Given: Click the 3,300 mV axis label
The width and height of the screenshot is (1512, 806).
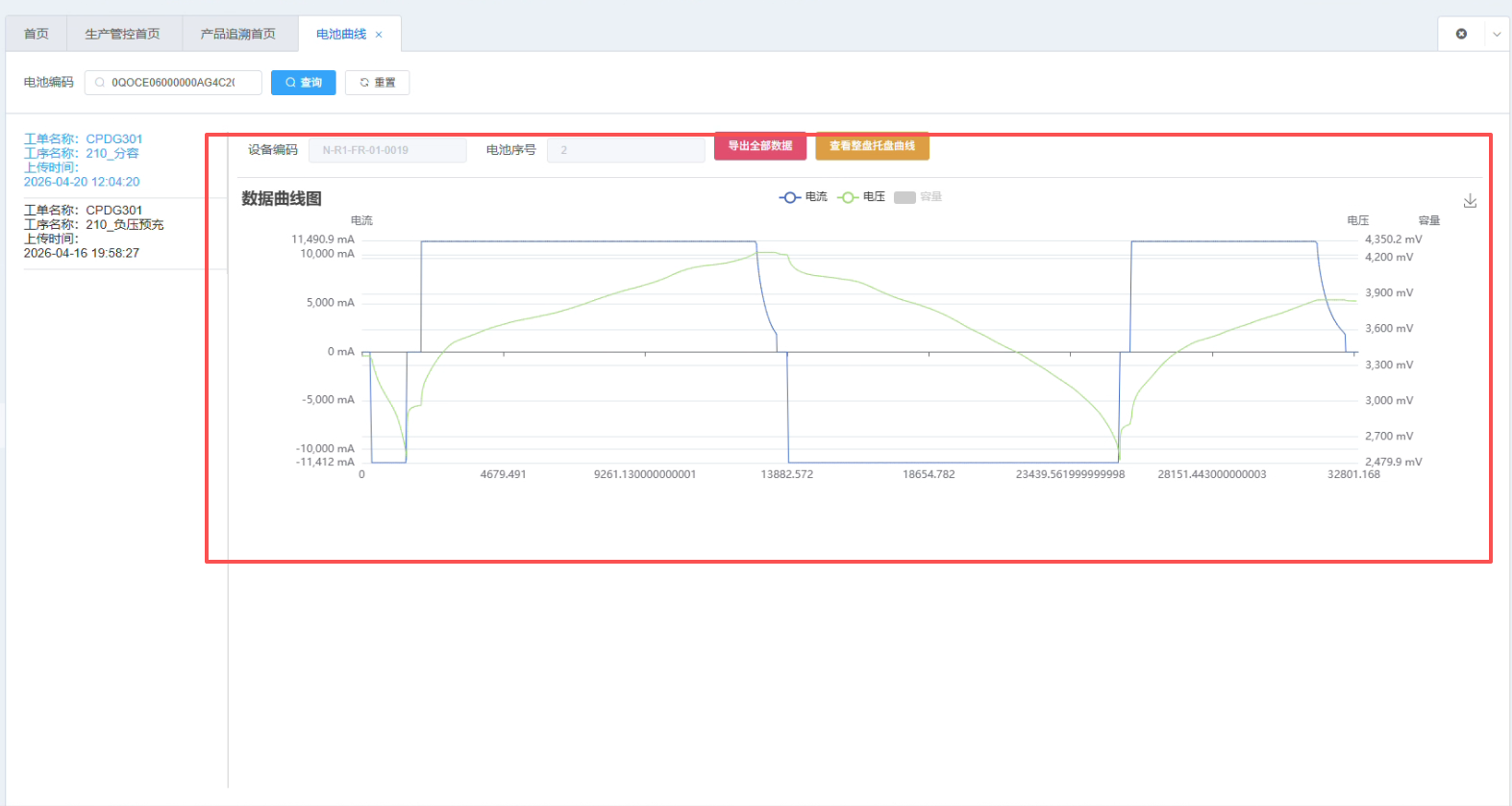Looking at the screenshot, I should [x=1389, y=365].
